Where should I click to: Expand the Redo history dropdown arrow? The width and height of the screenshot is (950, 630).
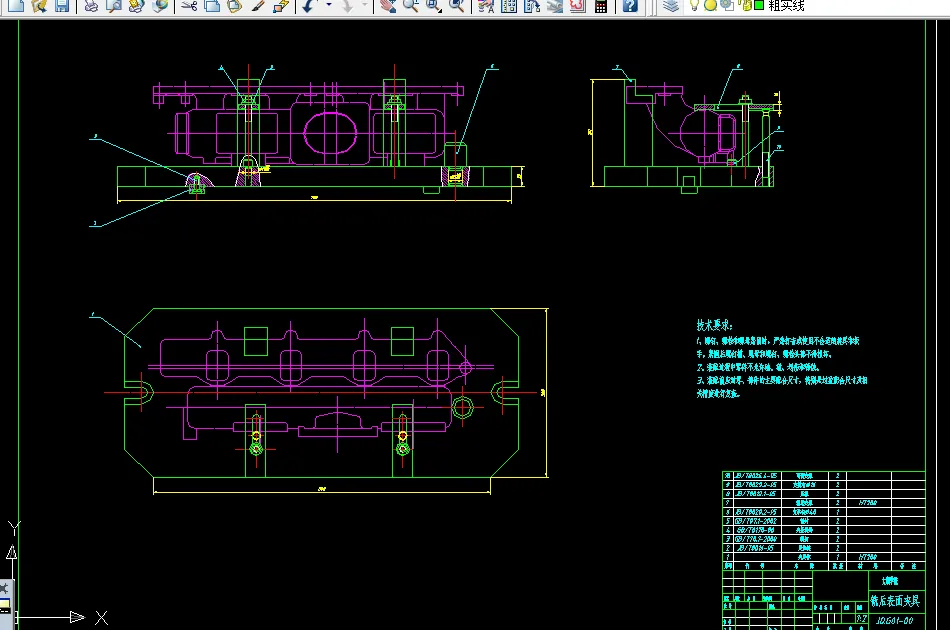365,5
